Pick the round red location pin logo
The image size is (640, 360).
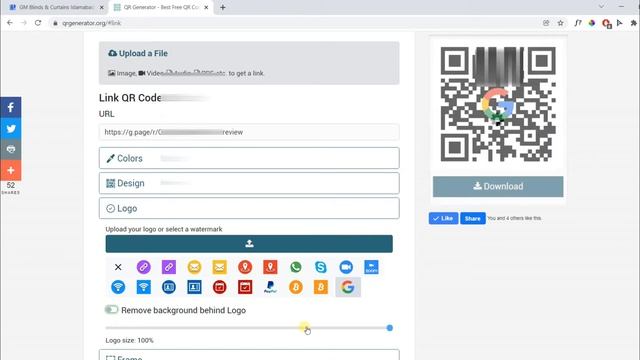(245, 267)
